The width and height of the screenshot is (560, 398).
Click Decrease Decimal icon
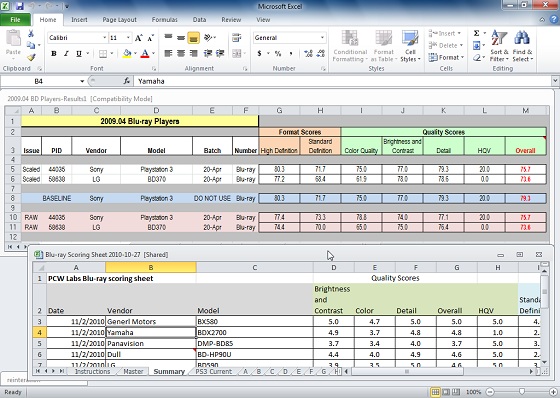320,54
